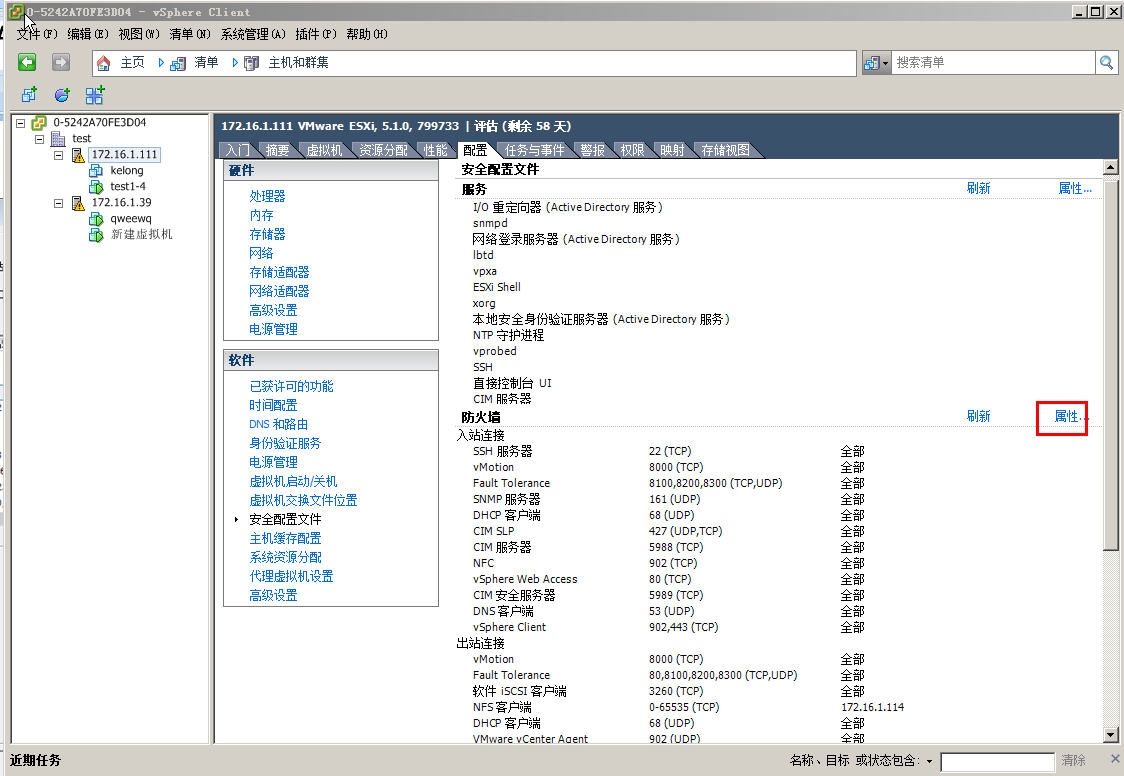Click the grey forward navigation arrow
Screen dimensions: 1124x776
(61, 62)
